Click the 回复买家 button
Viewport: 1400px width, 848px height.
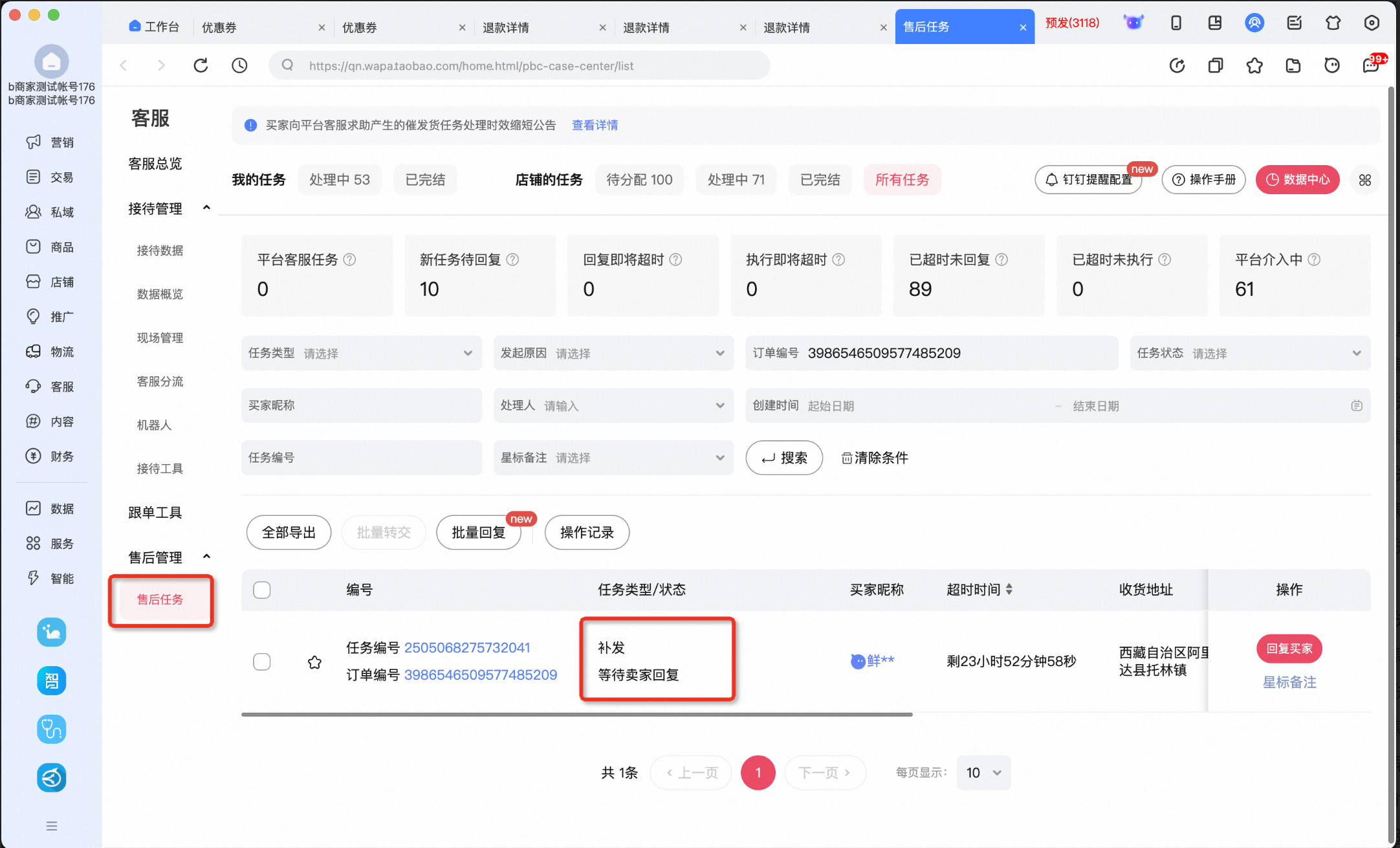point(1289,648)
